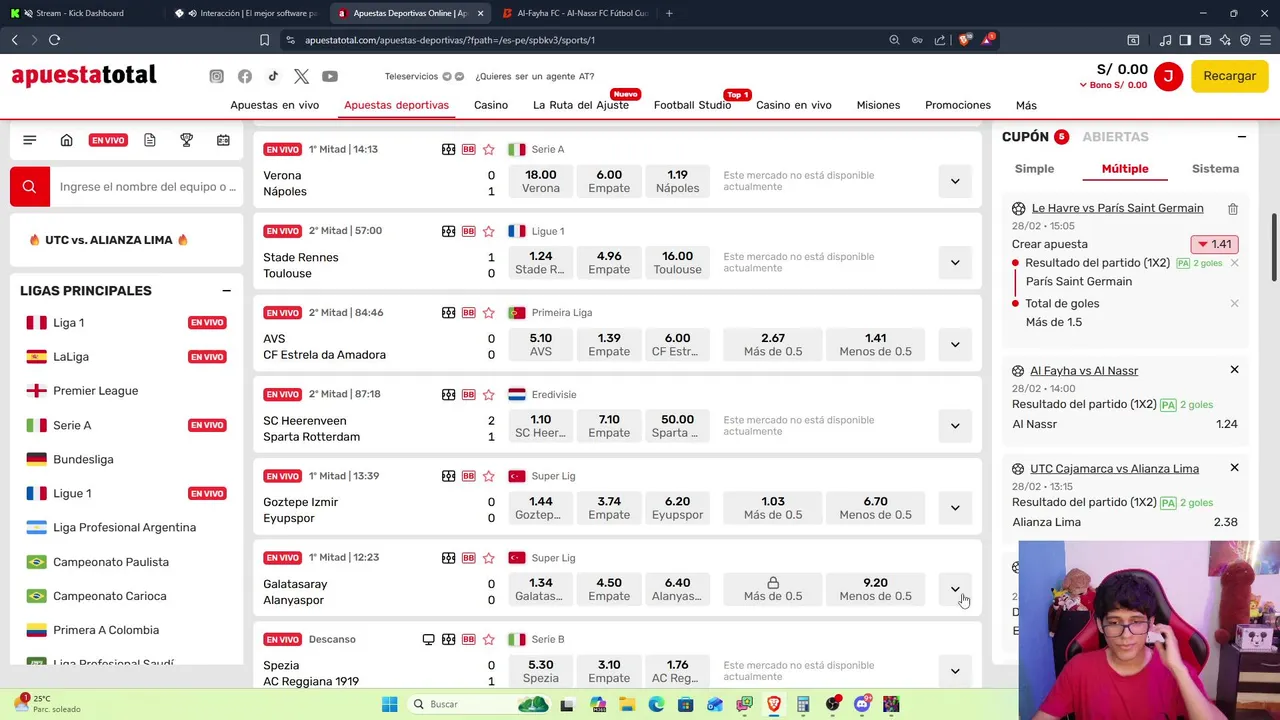Image resolution: width=1280 pixels, height=720 pixels.
Task: Expand markets for Spezia vs AC Reggiana 1919
Action: 955,671
